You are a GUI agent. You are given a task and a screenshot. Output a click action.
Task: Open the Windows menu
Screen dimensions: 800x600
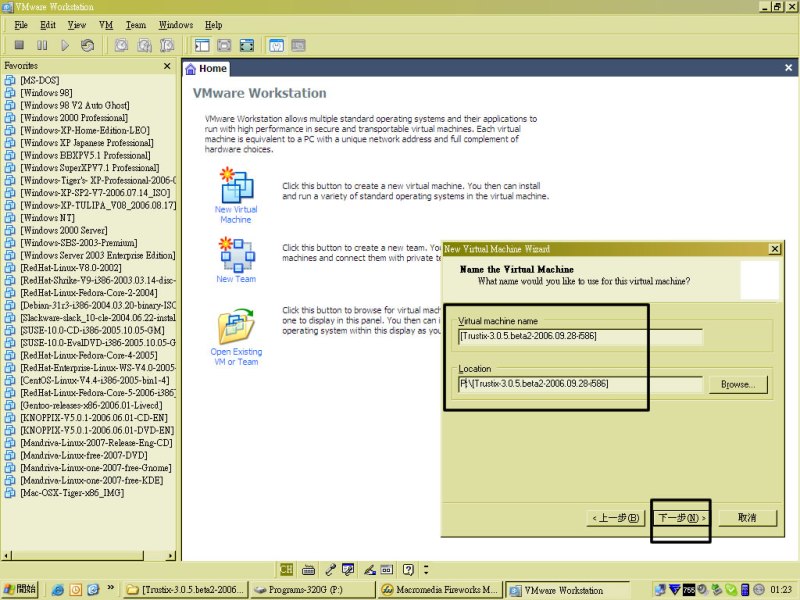point(176,25)
